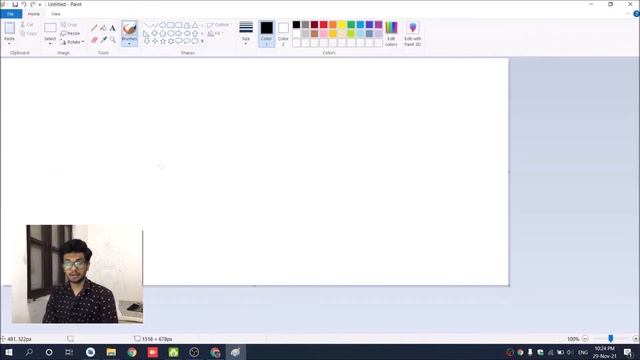This screenshot has height=360, width=640.
Task: Open the Paste dropdown arrow
Action: [x=9, y=44]
